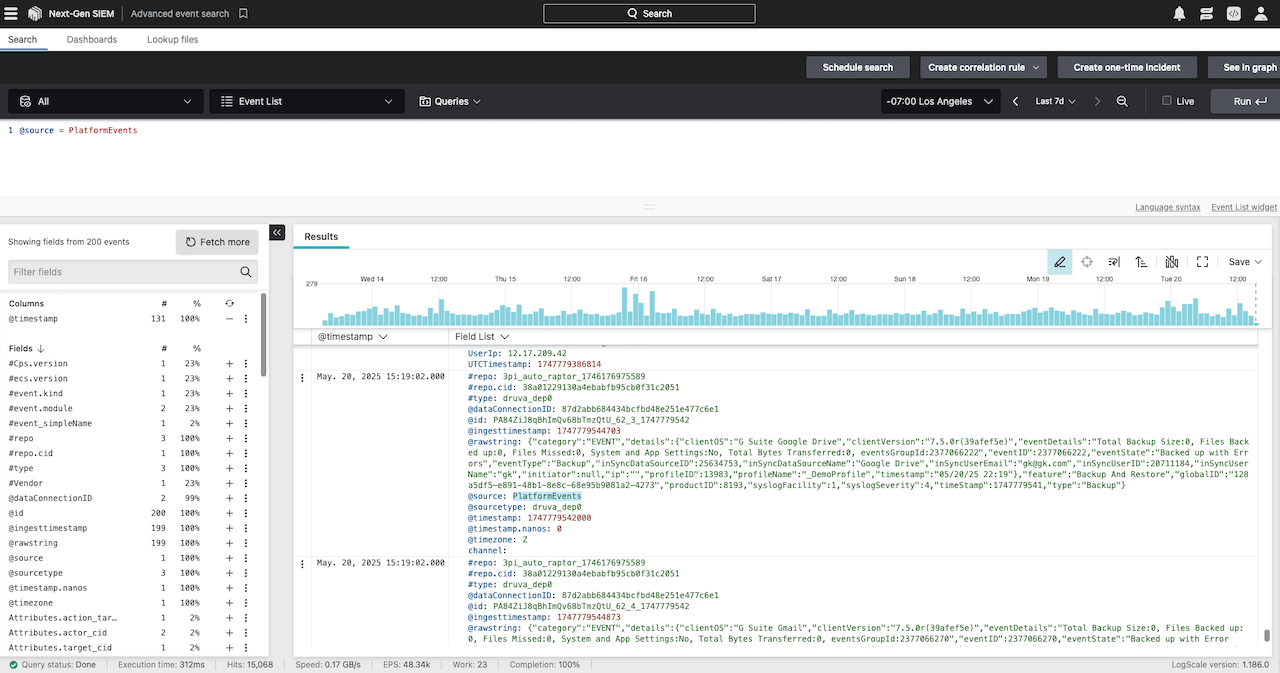Open the @timestamp column header dropdown
This screenshot has height=673, width=1280.
coord(382,337)
